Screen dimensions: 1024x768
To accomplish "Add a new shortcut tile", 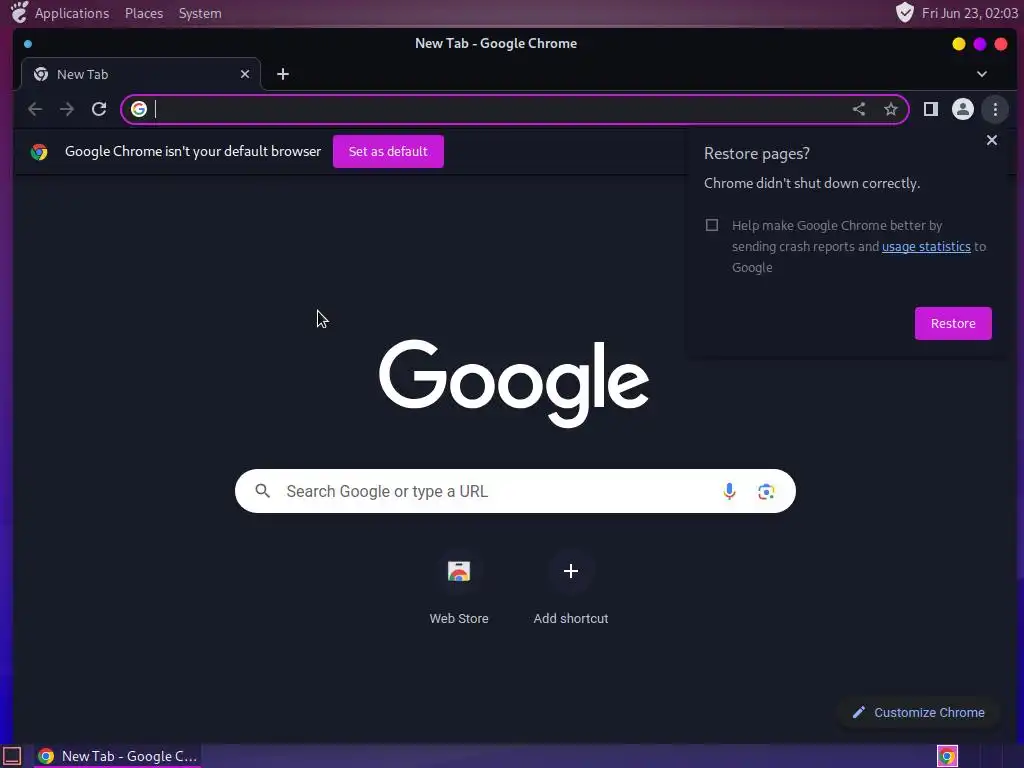I will (x=571, y=588).
